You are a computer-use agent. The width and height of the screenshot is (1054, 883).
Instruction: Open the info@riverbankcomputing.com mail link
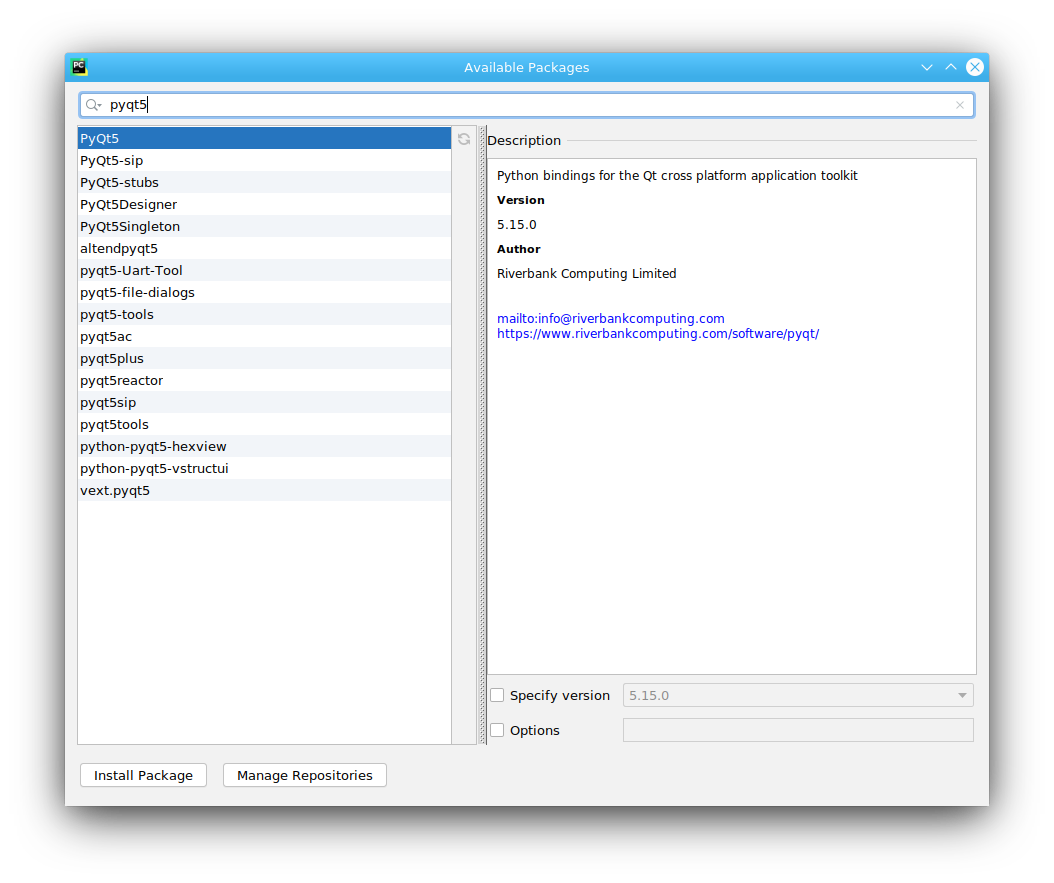click(611, 318)
